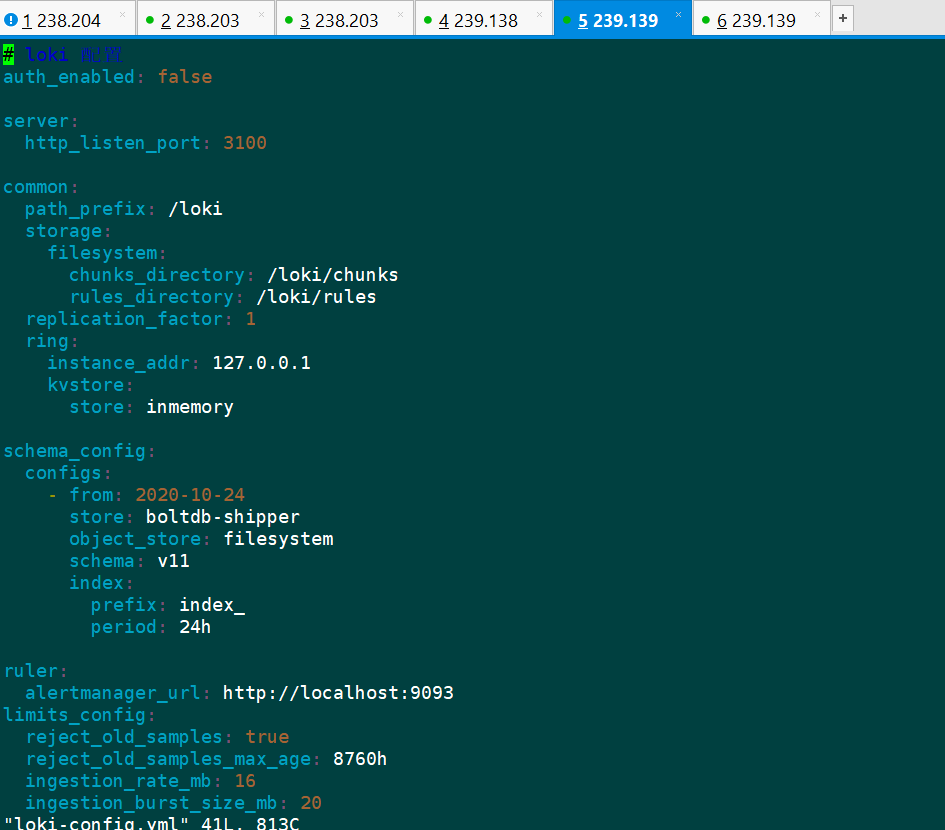Click the burst size value '20'
The image size is (945, 830).
311,803
